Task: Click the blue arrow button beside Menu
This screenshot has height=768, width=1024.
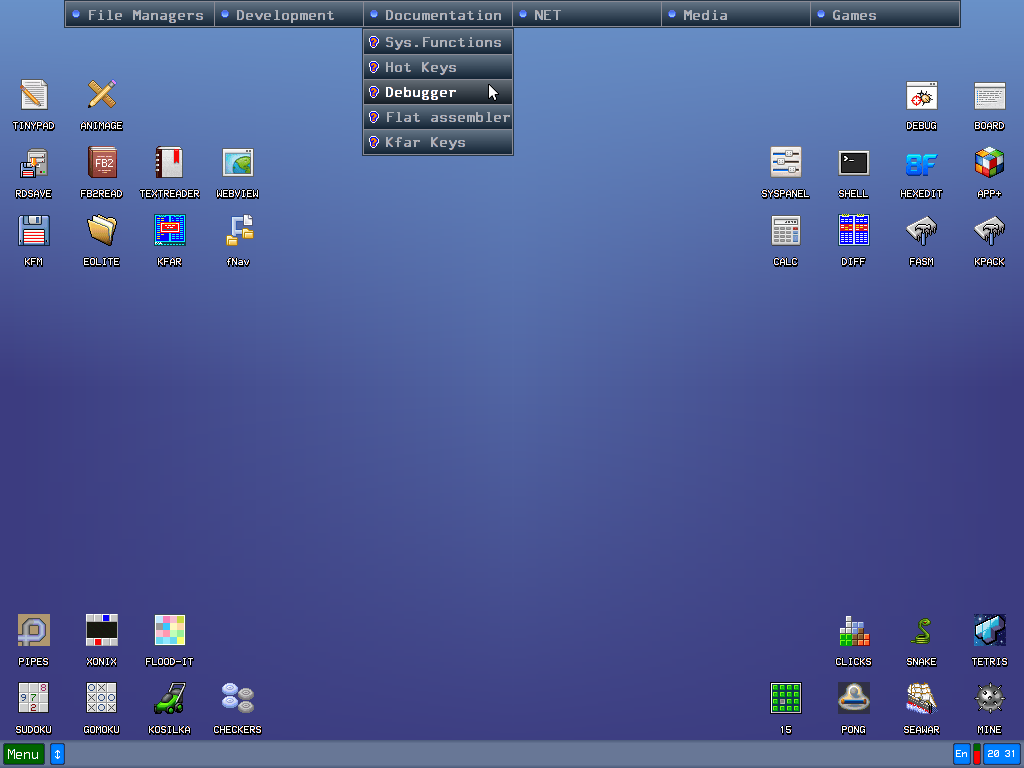Action: coord(57,754)
